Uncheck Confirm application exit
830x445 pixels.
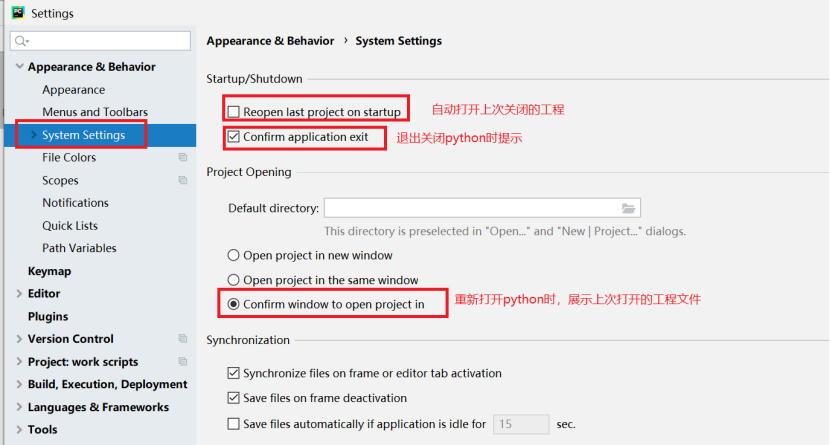point(233,137)
